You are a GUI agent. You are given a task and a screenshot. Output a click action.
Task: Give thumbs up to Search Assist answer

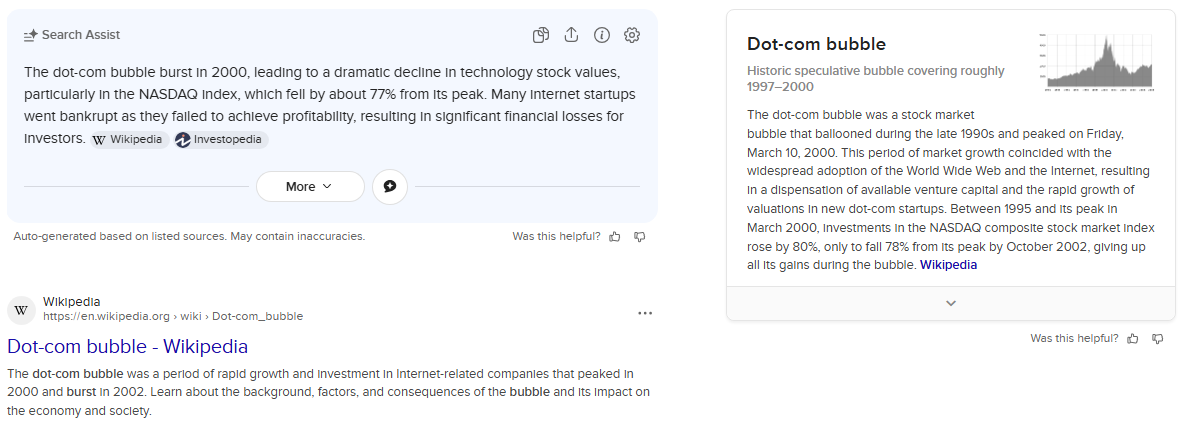point(615,237)
